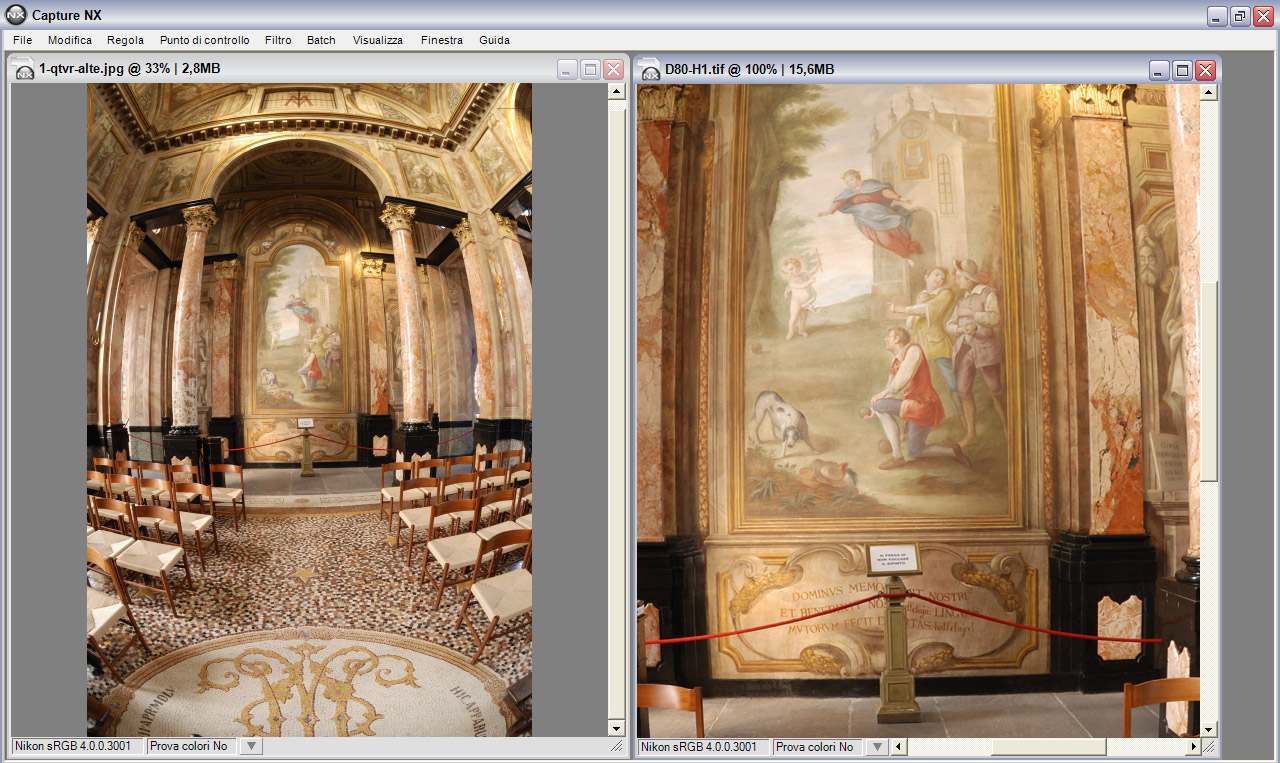Screen dimensions: 1280x763
Task: Click scroll up arrow in 1-qtvr-alte.jpg window
Action: point(616,92)
